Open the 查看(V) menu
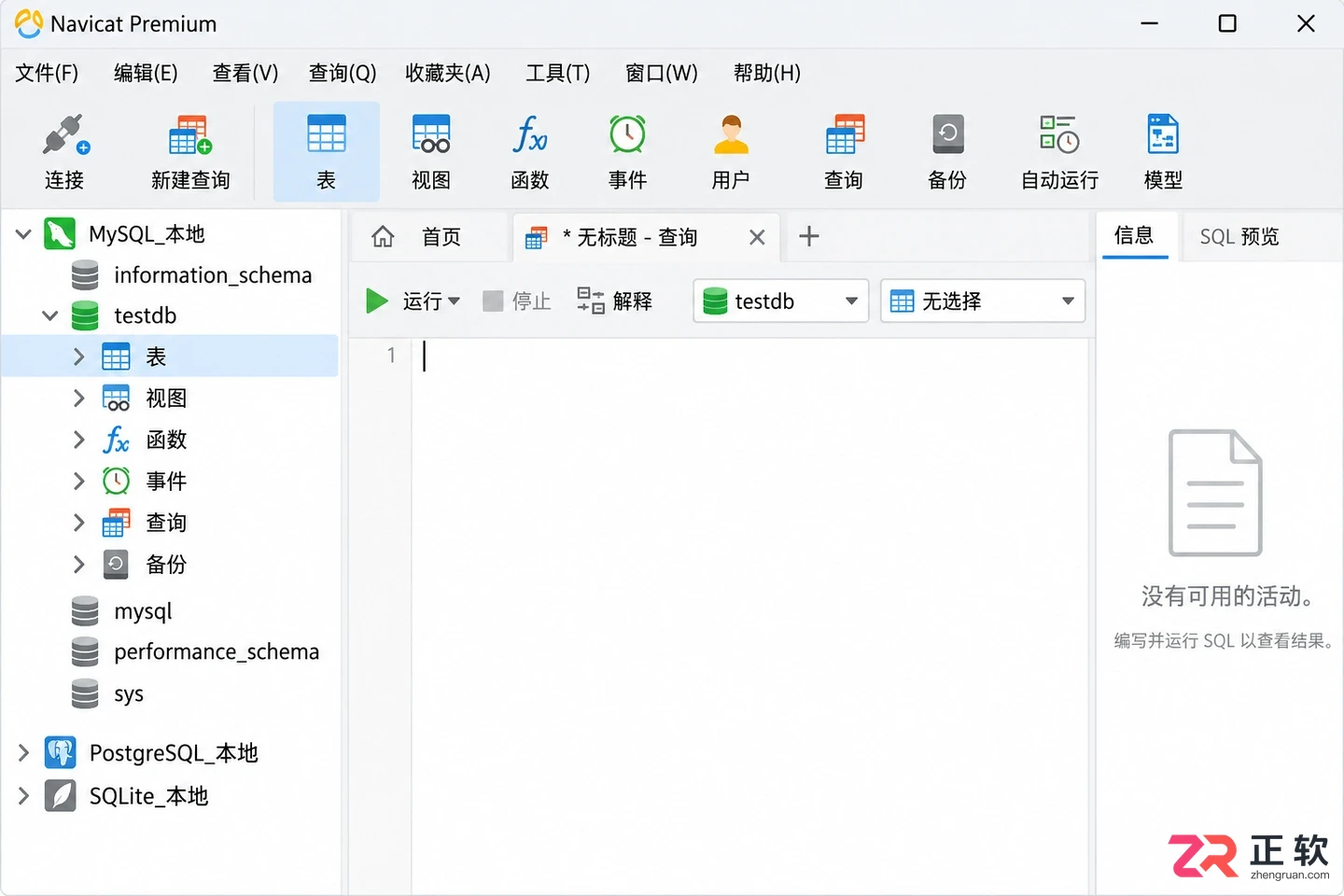 [245, 73]
